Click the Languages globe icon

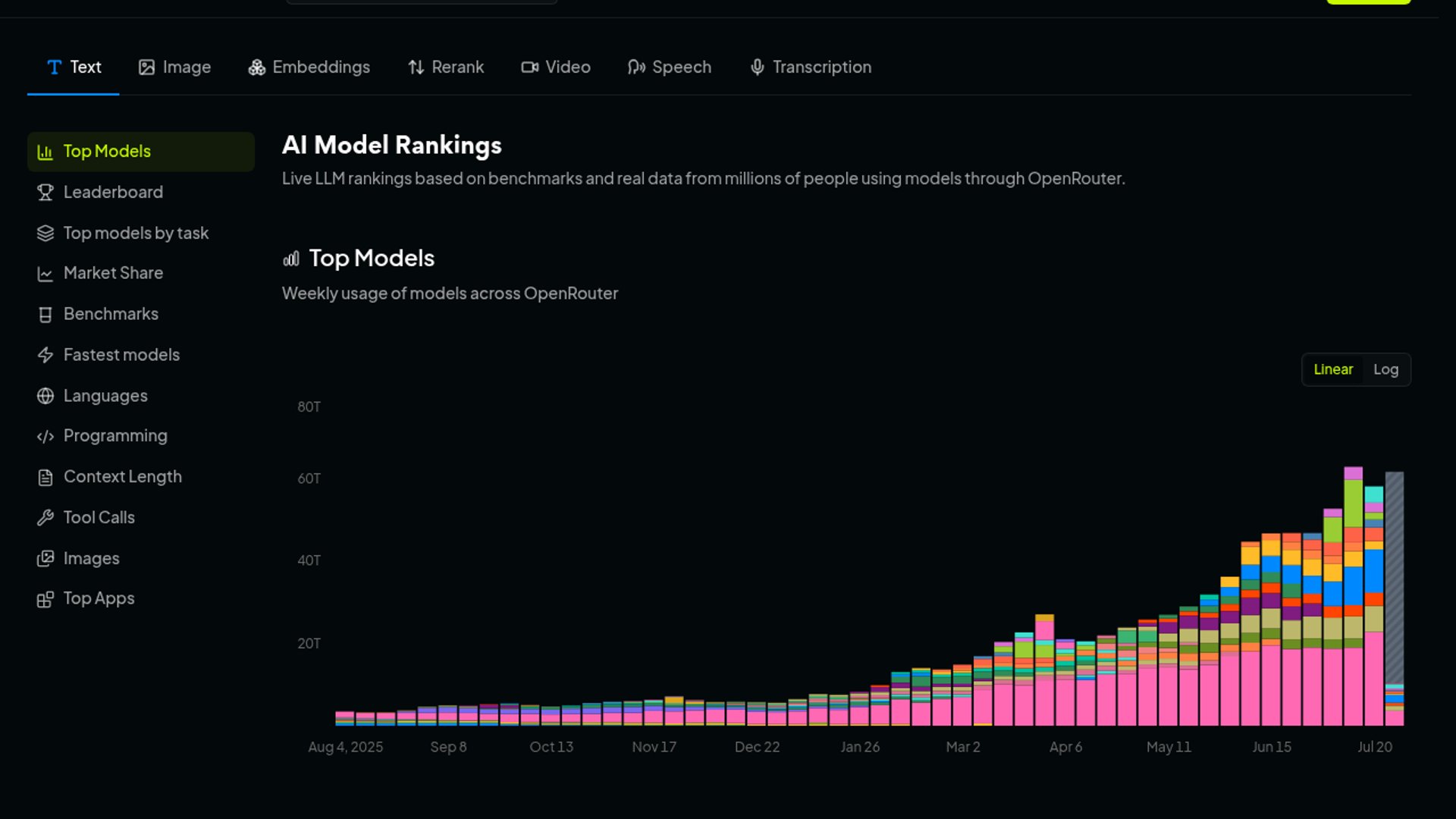coord(45,396)
